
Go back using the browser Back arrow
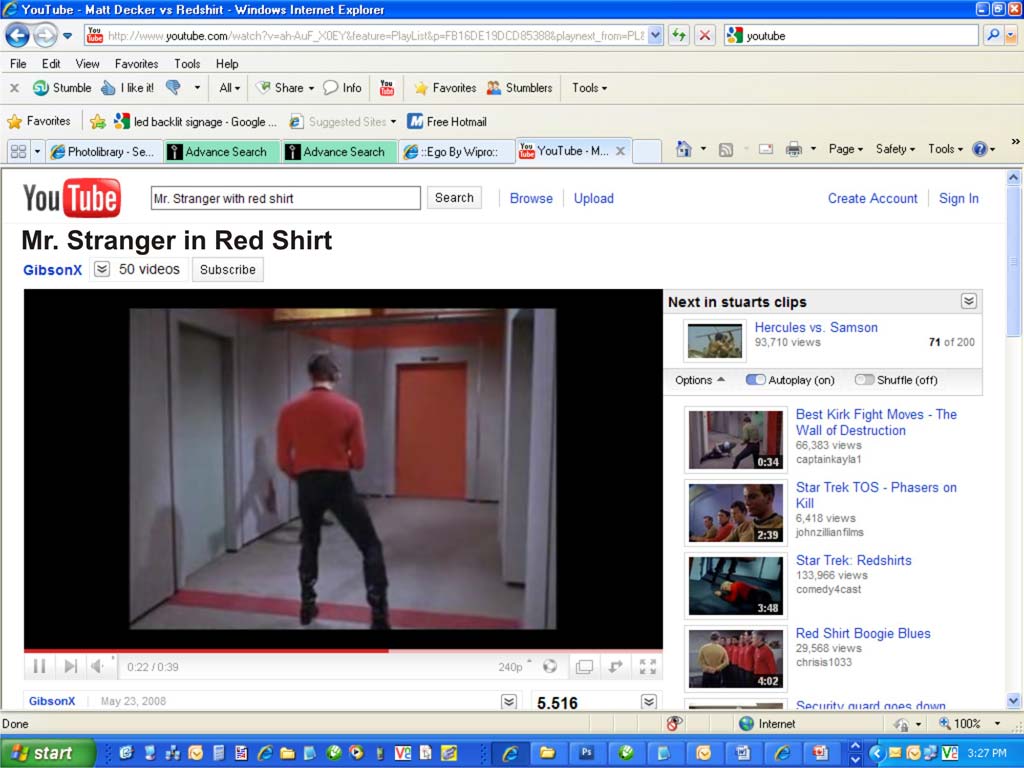point(18,35)
